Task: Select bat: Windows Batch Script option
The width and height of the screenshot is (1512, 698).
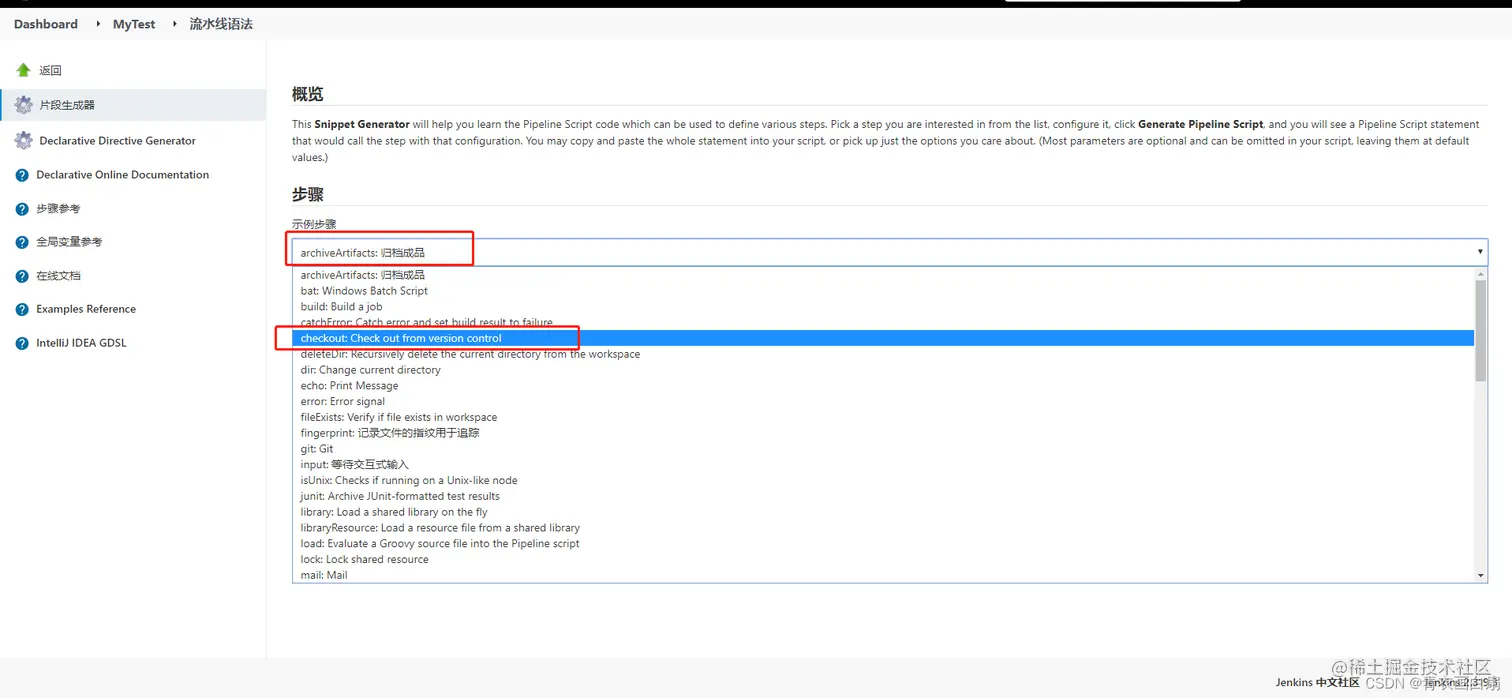Action: point(883,291)
